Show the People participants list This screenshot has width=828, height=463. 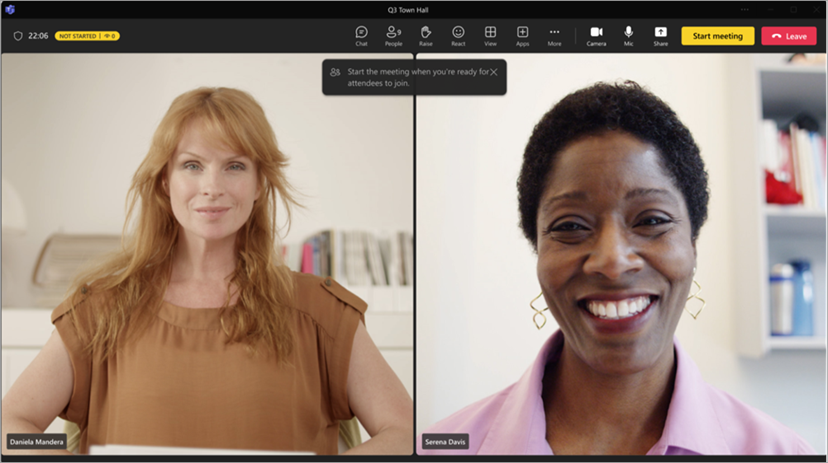point(393,35)
